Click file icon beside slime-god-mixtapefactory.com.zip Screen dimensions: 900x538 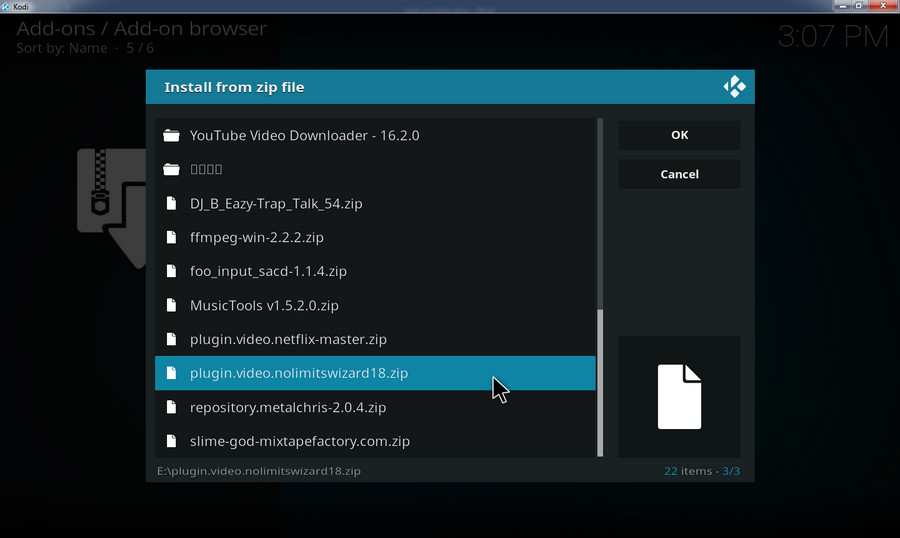coord(171,441)
